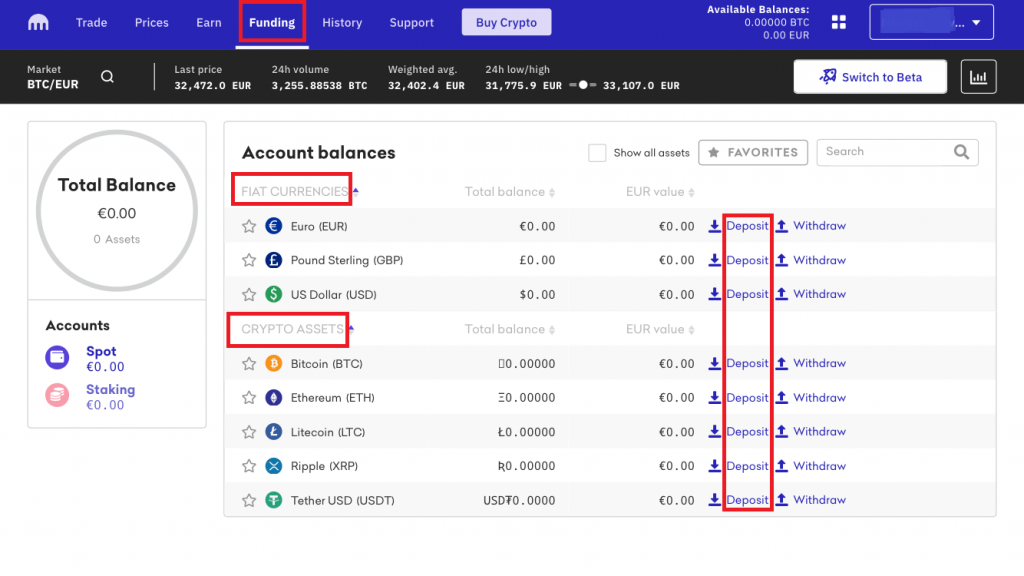Screen dimensions: 1024x576
Task: Favorite the Euro (EUR) star
Action: 249,227
